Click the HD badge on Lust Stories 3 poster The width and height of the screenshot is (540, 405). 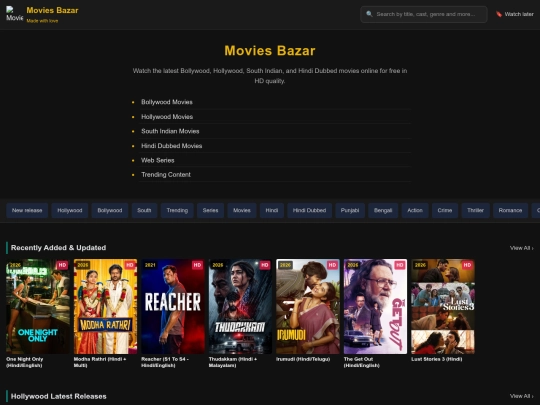[x=467, y=265]
